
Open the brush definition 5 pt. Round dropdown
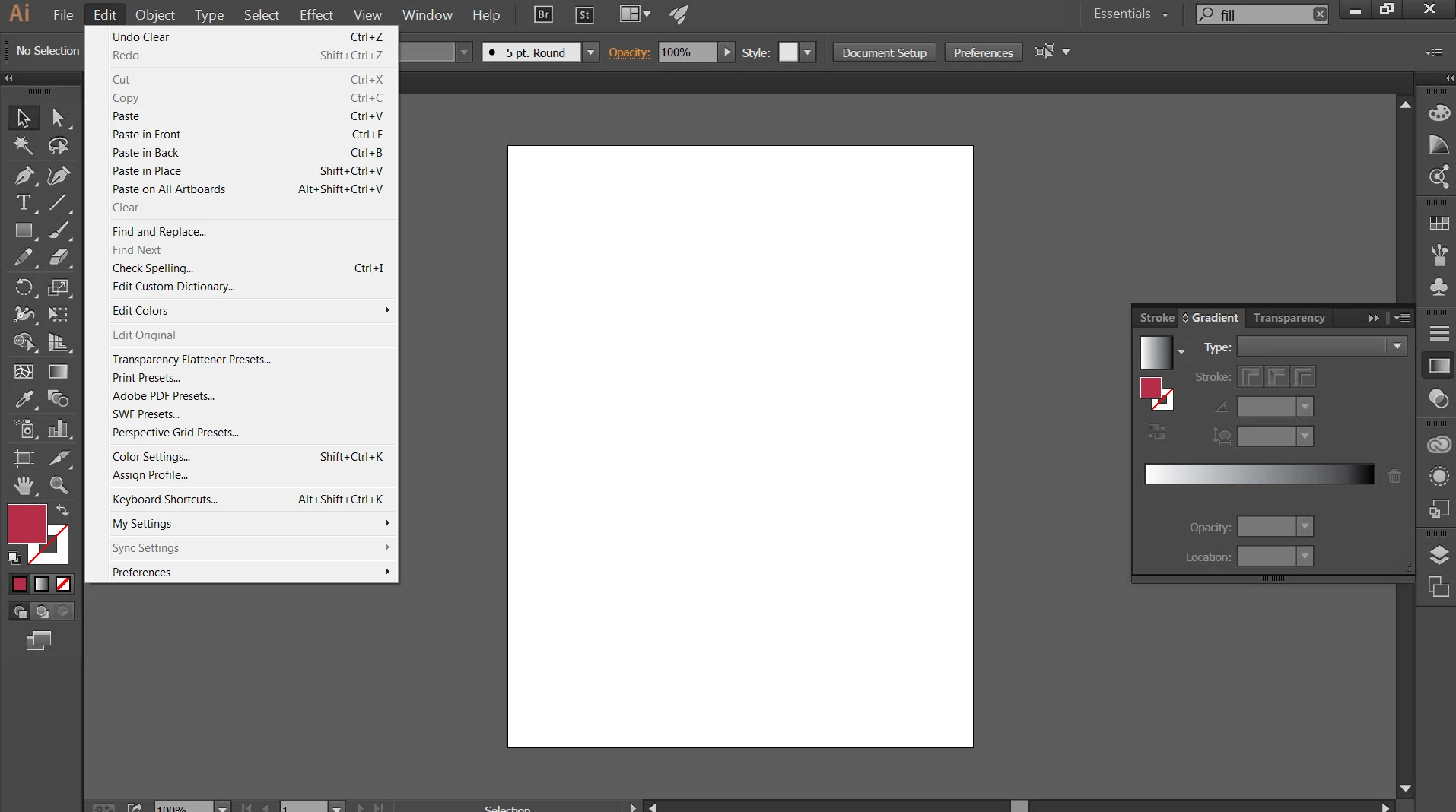click(590, 52)
